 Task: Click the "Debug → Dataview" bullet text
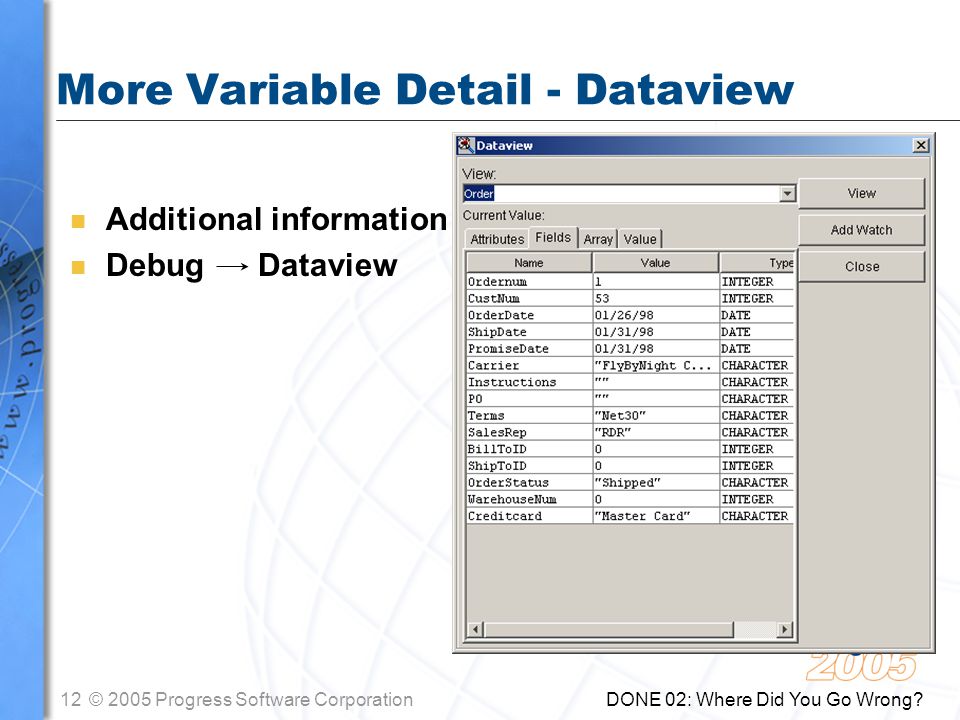(x=252, y=266)
